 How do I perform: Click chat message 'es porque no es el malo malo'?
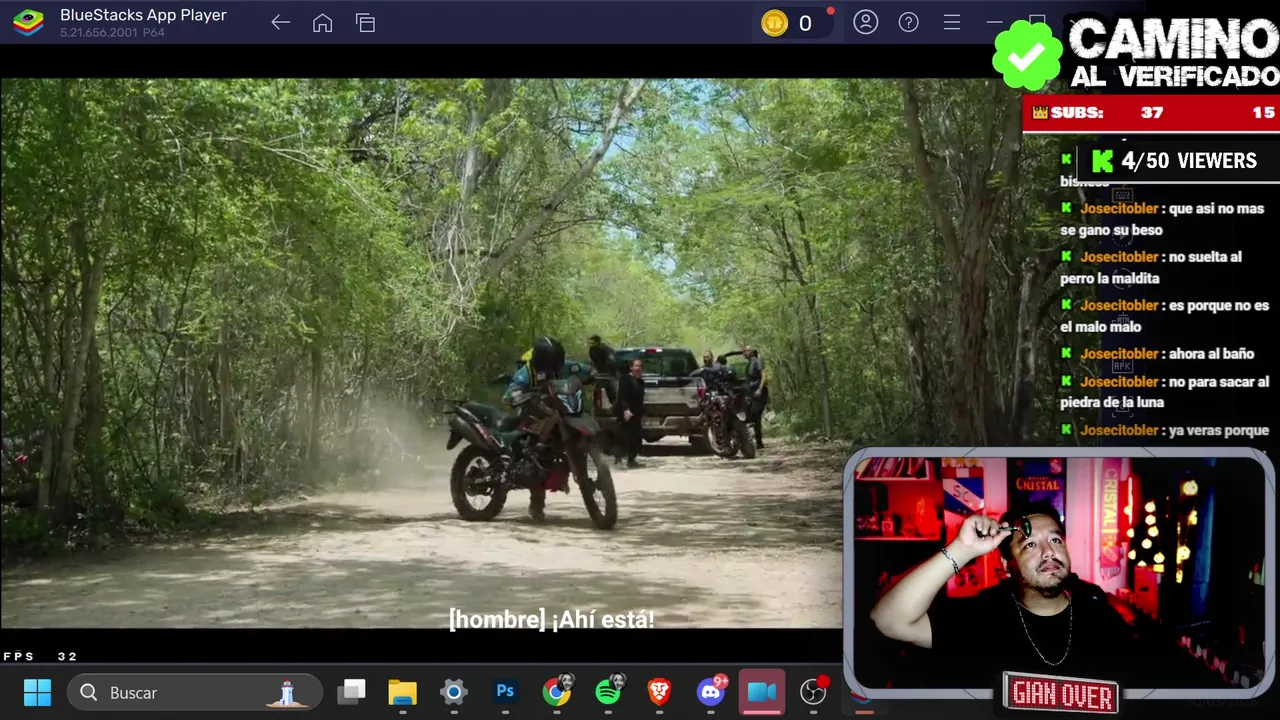[x=1164, y=316]
